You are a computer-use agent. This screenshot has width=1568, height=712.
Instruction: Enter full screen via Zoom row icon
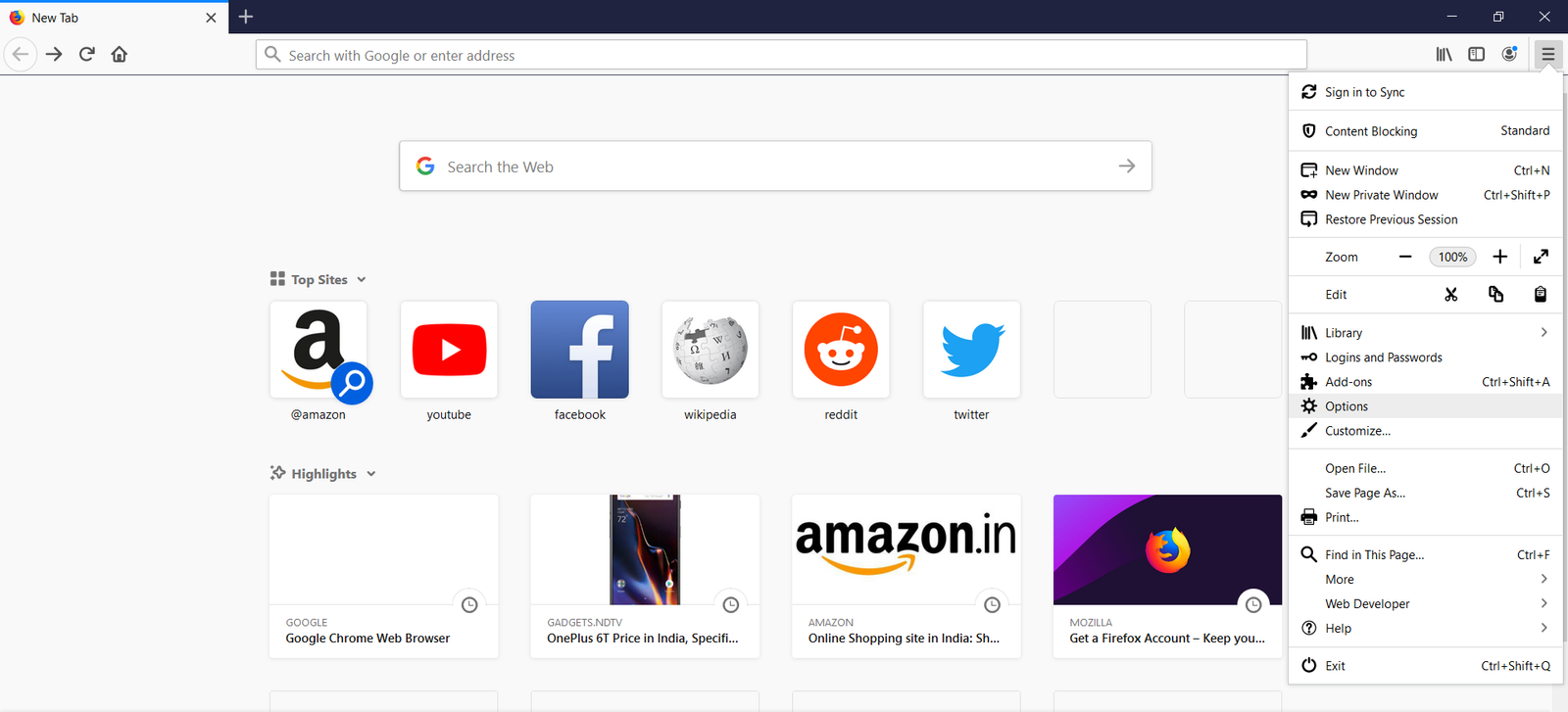click(x=1541, y=257)
